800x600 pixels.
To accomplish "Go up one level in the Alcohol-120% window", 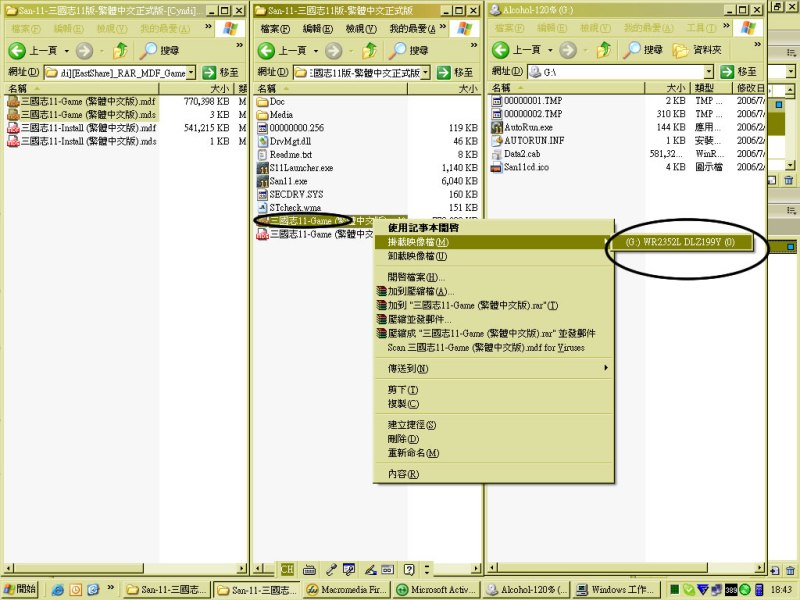I will pos(604,49).
